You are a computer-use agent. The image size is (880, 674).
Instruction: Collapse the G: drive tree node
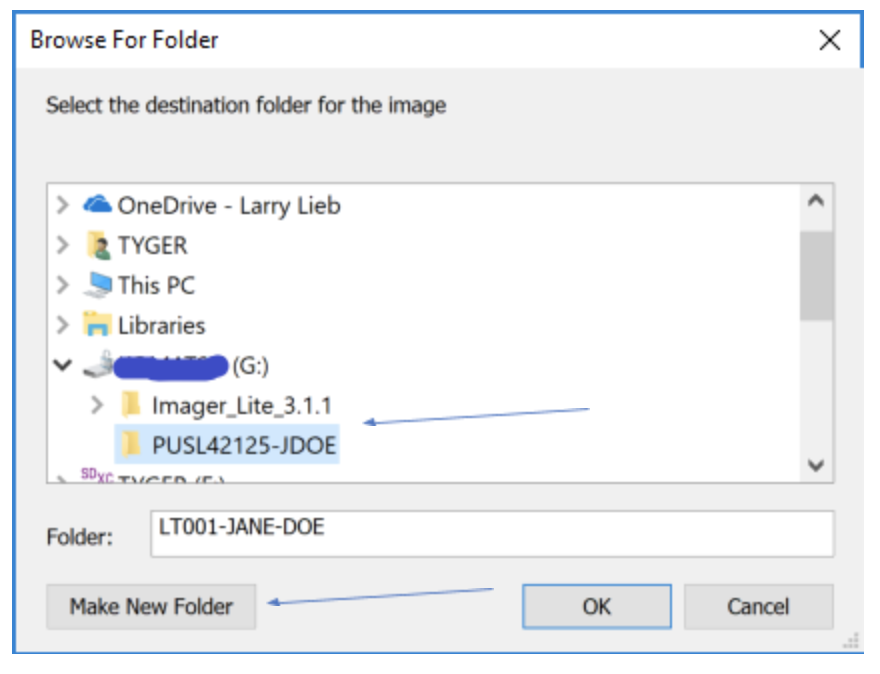coord(63,366)
